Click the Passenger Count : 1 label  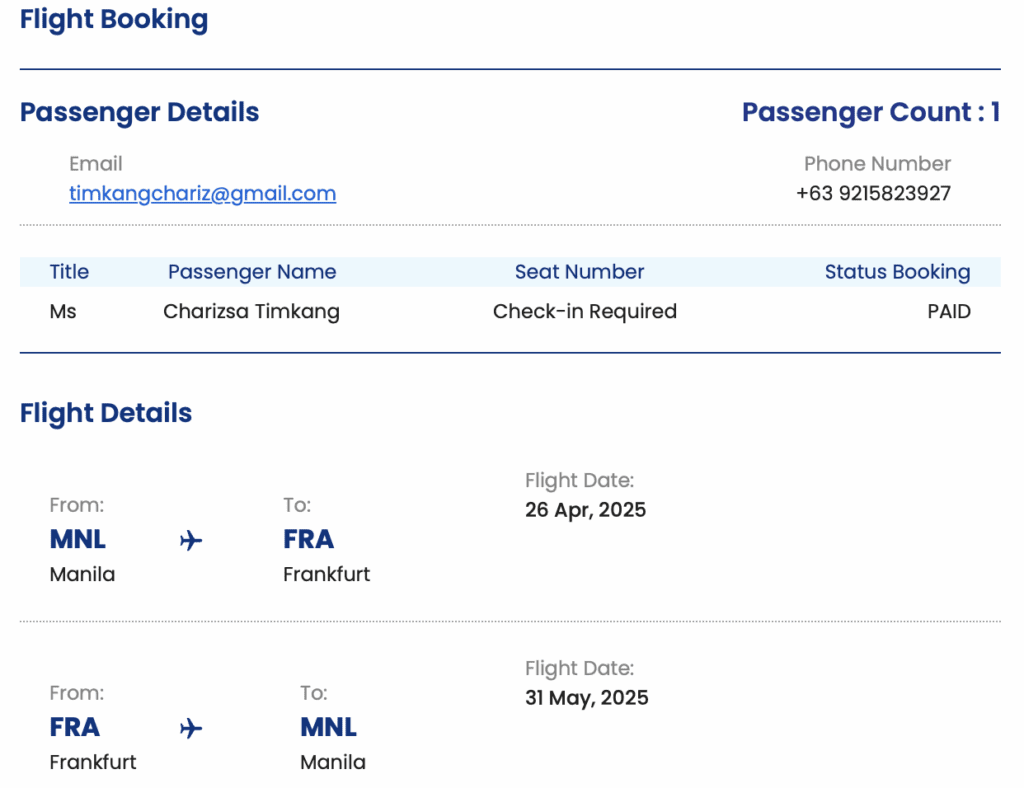(871, 112)
